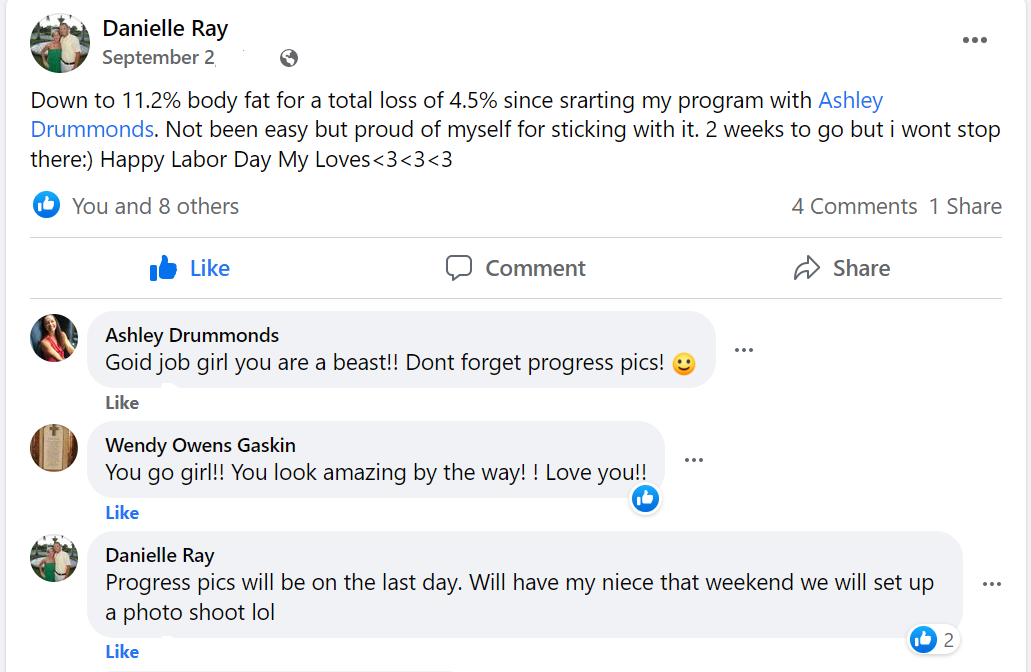Image resolution: width=1031 pixels, height=672 pixels.
Task: View the 4 Comments count
Action: (854, 206)
